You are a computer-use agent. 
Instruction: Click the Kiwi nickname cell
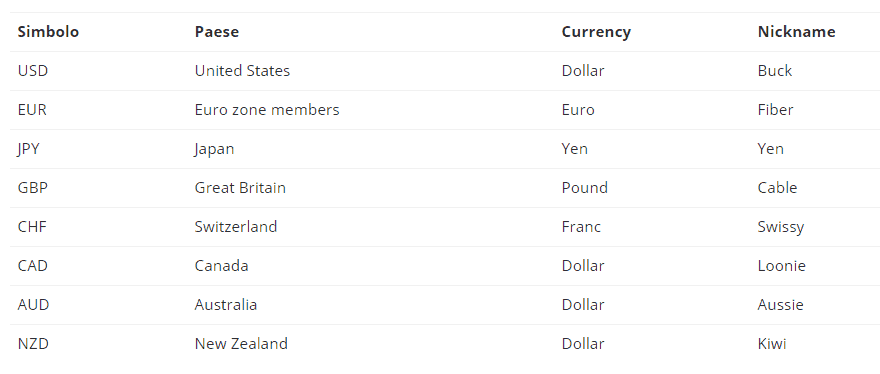tap(772, 344)
